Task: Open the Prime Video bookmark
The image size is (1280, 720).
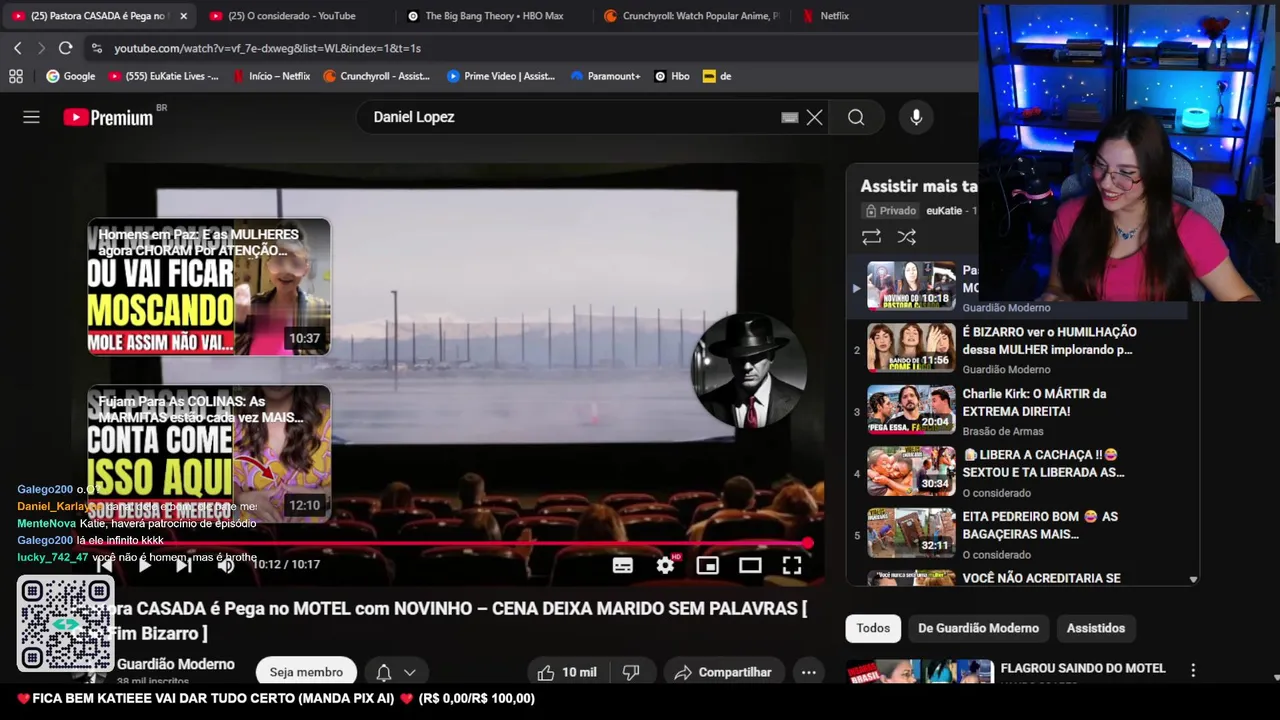Action: click(x=500, y=76)
